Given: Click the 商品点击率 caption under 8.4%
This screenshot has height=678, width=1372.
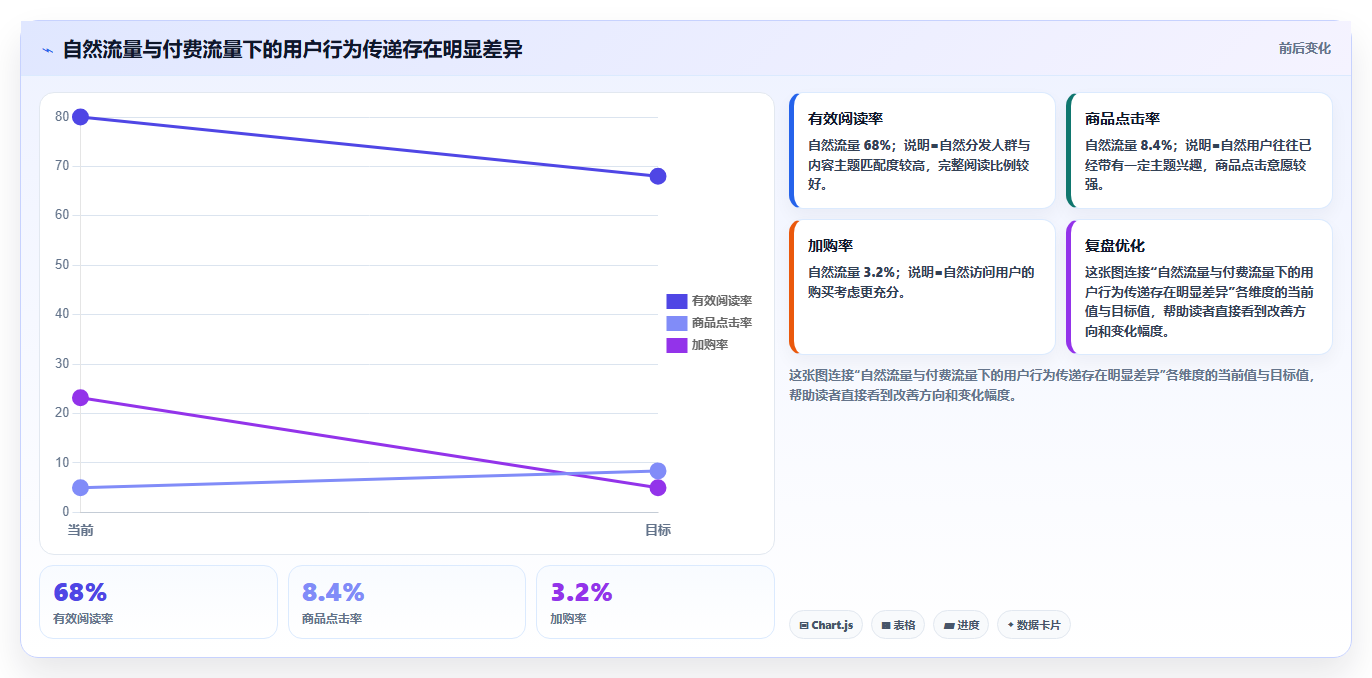Looking at the screenshot, I should click(332, 619).
